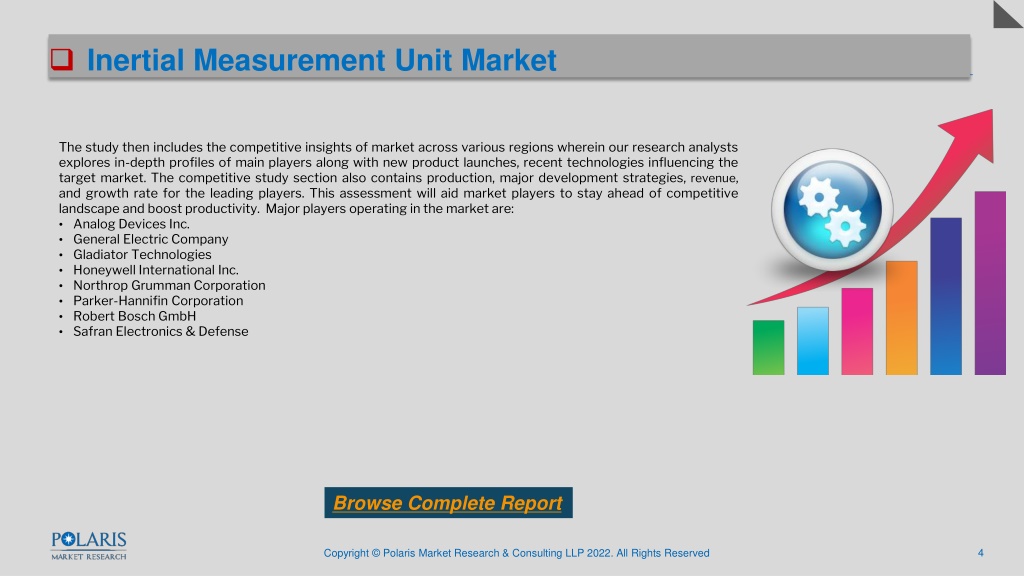
Task: Click the dark blue bar in the chart
Action: point(946,296)
